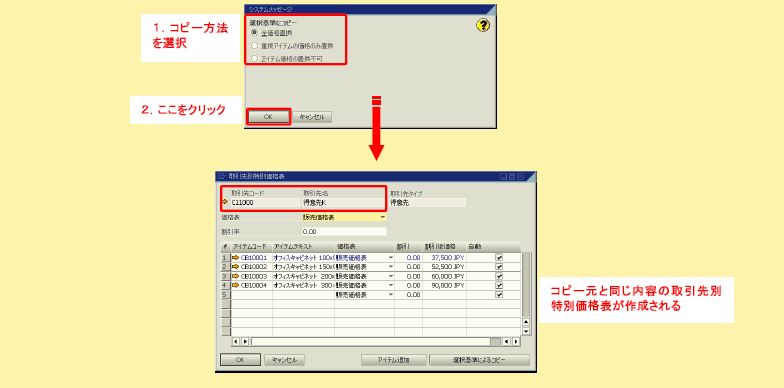The width and height of the screenshot is (784, 388).
Task: Expand the price list dropdown in row 1
Action: coord(390,258)
